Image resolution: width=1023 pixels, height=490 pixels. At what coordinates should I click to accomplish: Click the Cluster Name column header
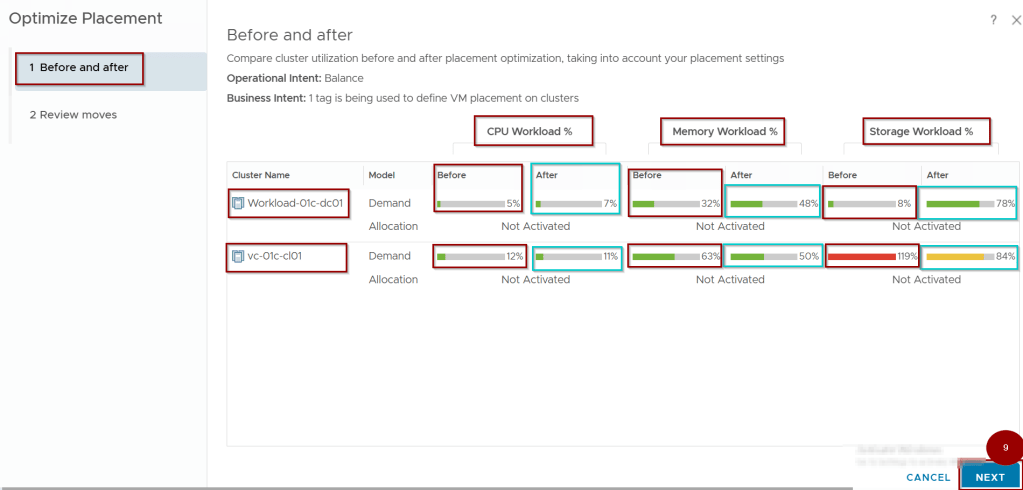click(261, 175)
